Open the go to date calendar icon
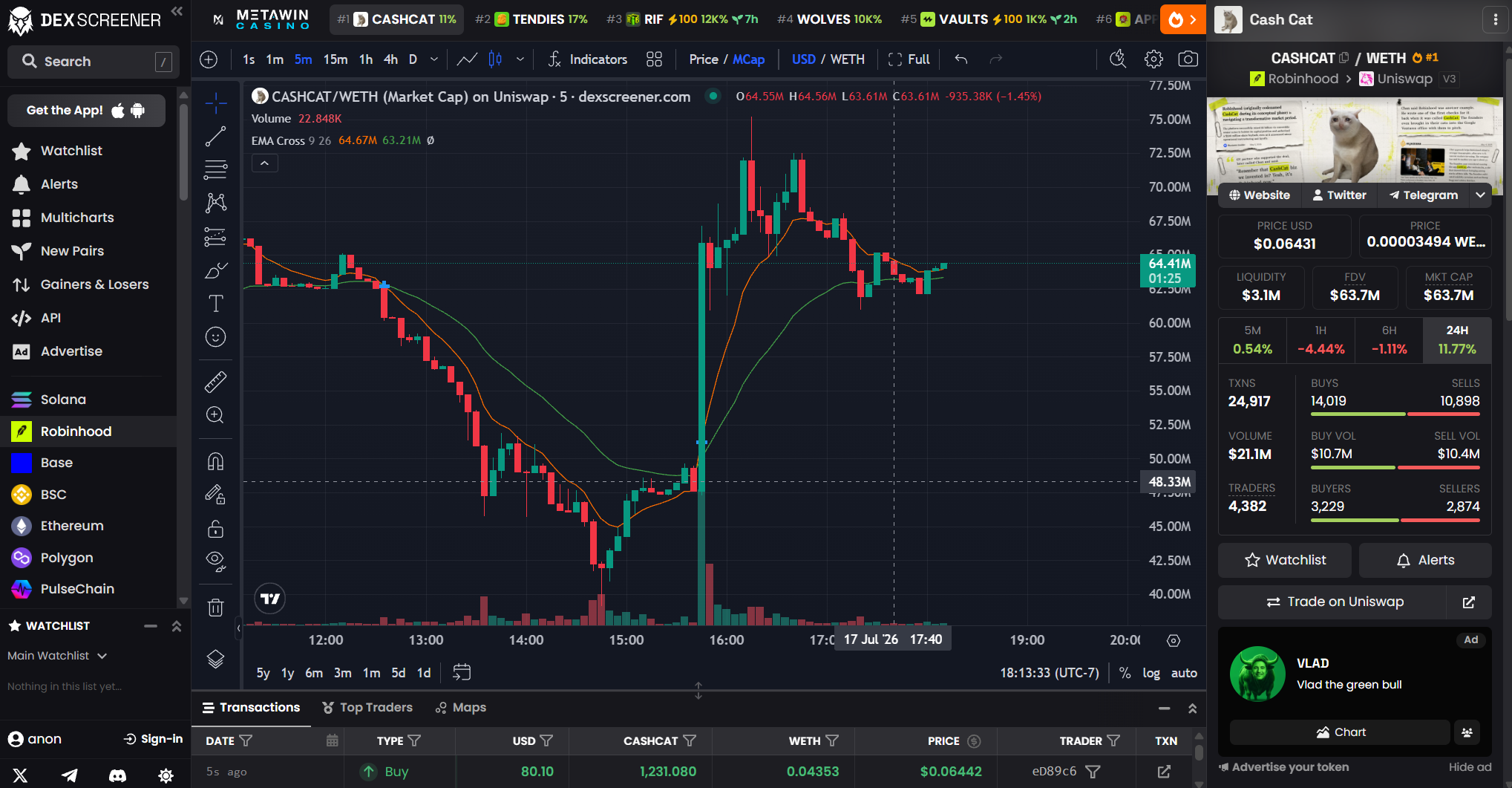The height and width of the screenshot is (788, 1512). click(x=462, y=672)
